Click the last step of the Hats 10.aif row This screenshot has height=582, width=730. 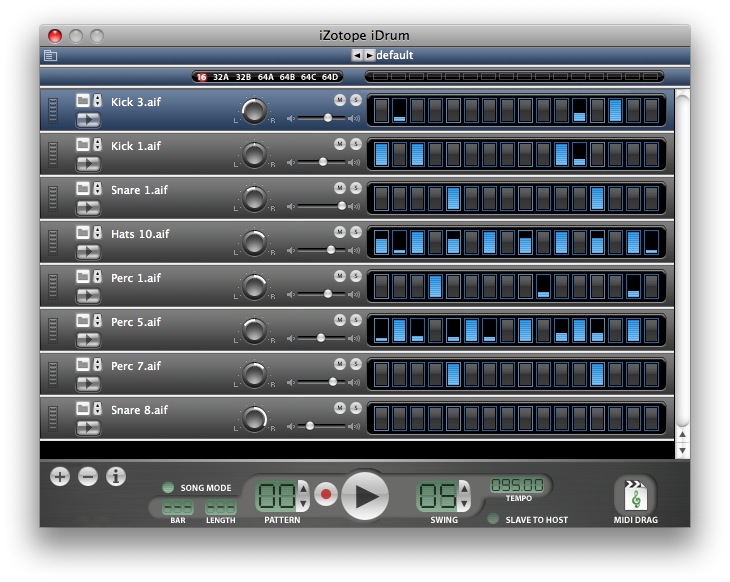pyautogui.click(x=651, y=243)
